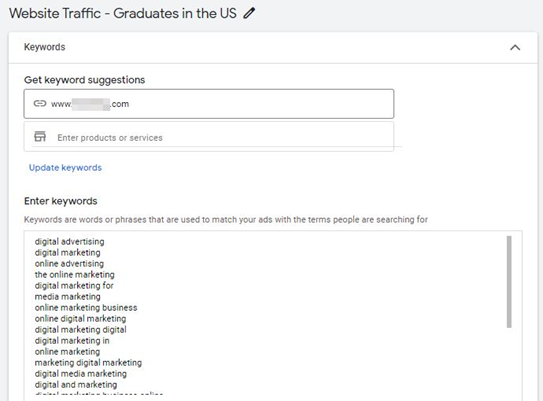Click the 'Enter products or services' field

click(209, 137)
